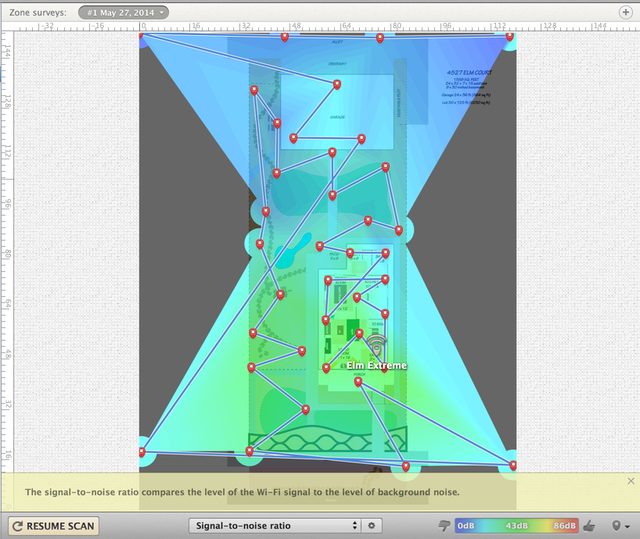Click the 43dB midpoint on the signal scale

516,525
